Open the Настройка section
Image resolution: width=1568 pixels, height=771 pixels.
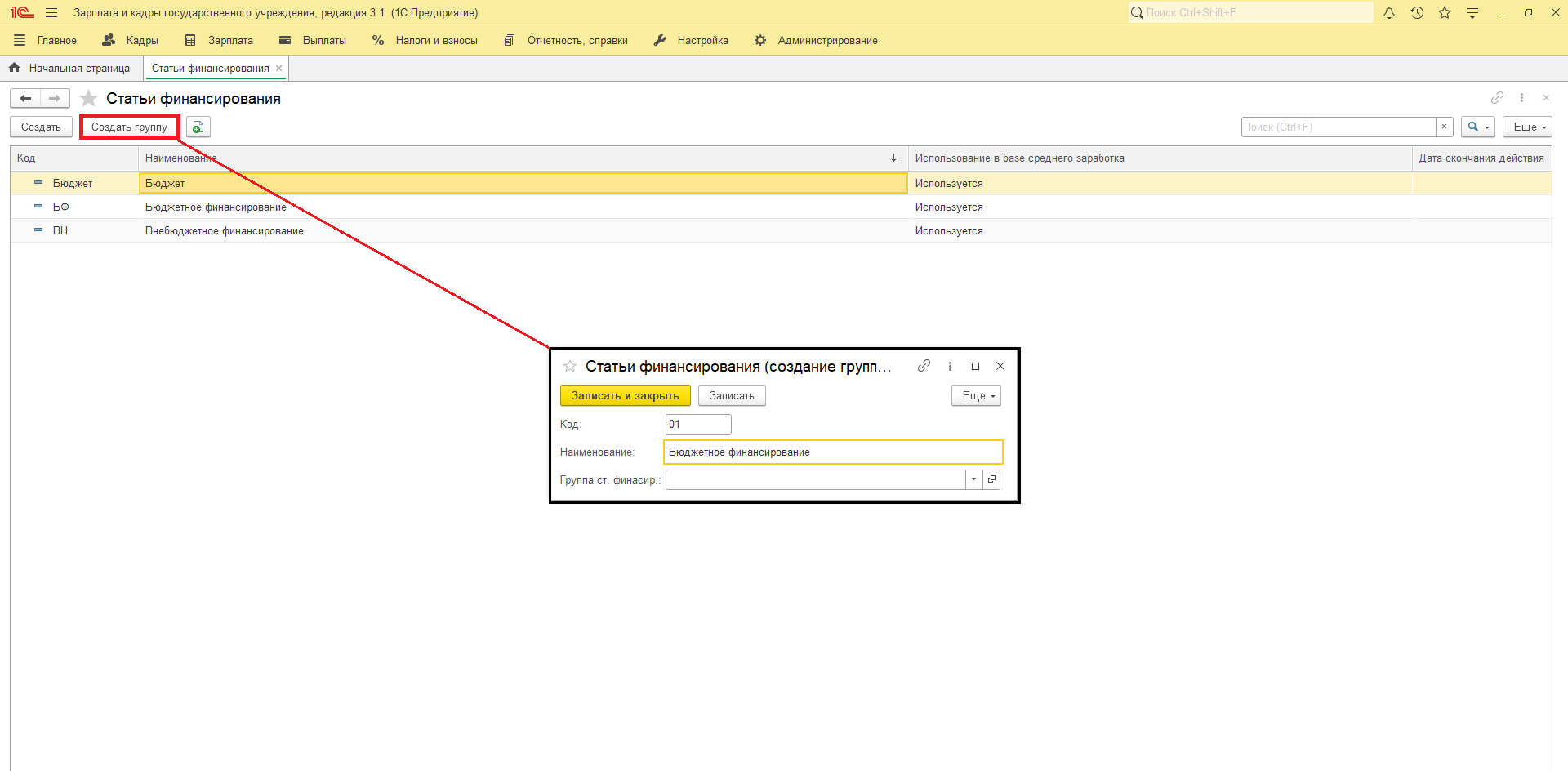click(x=691, y=40)
